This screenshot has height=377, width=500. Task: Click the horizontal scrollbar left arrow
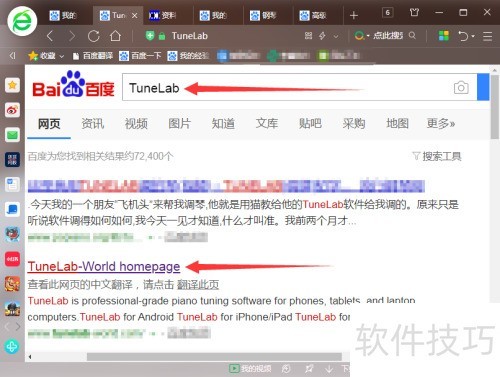coord(30,357)
